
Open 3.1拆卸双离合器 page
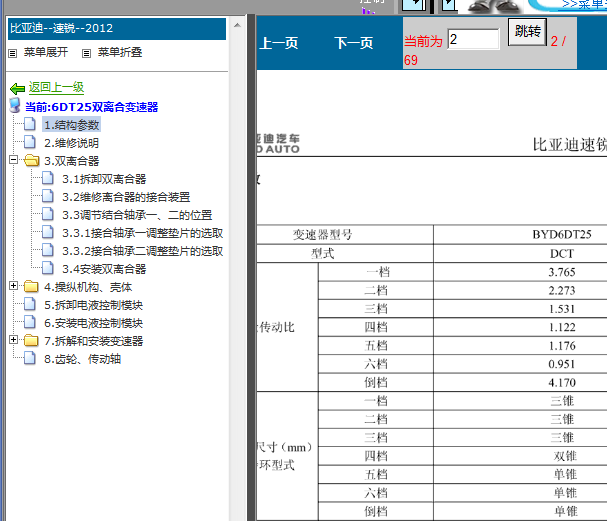104,179
